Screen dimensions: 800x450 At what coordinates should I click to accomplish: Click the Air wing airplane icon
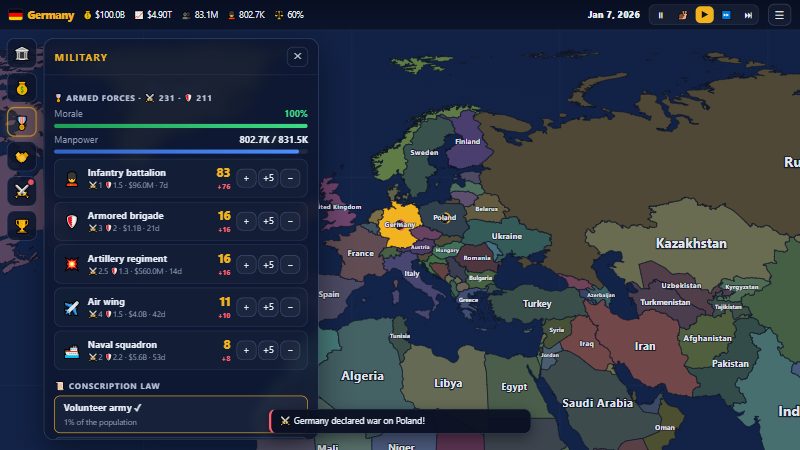pos(72,307)
